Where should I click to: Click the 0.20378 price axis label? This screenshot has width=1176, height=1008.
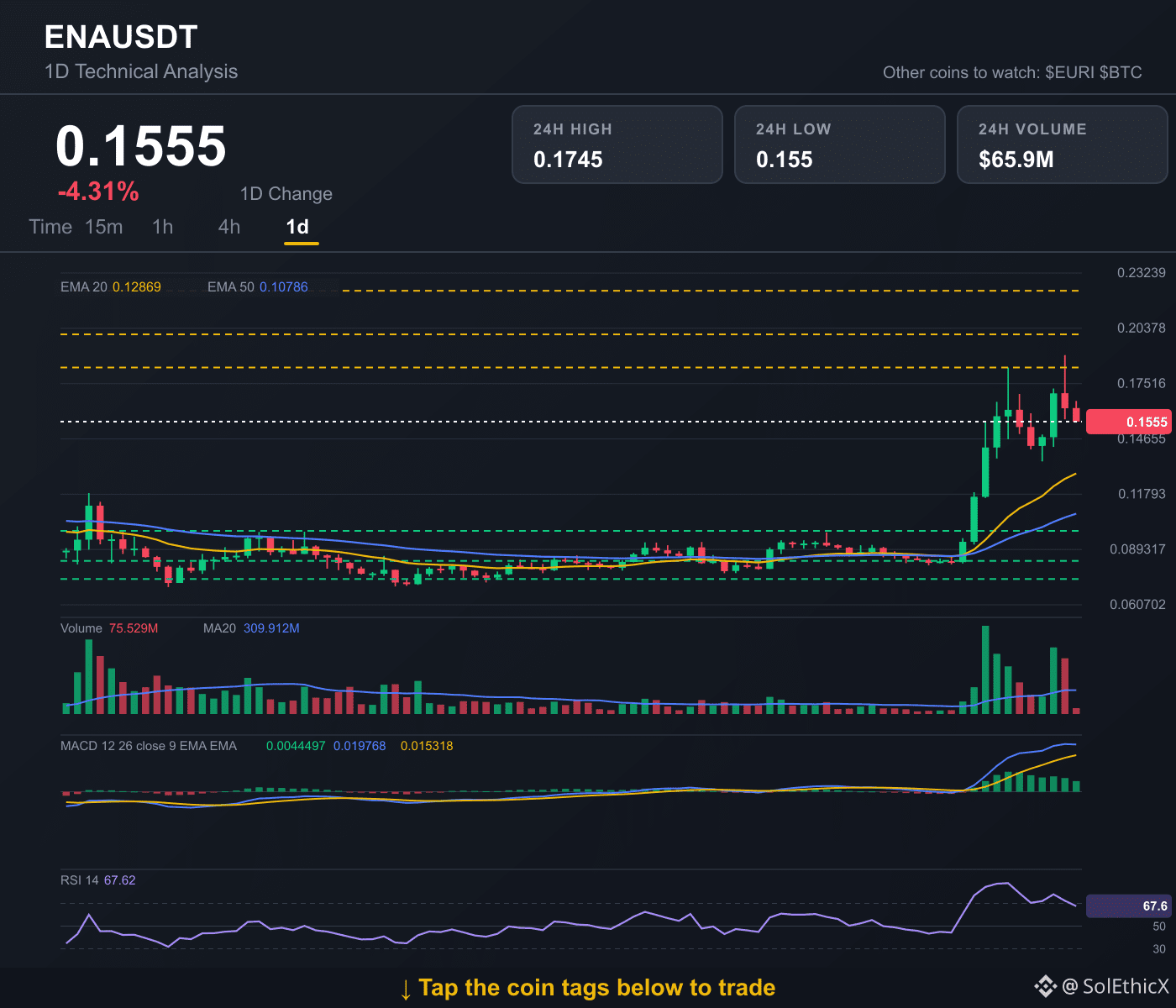1142,328
